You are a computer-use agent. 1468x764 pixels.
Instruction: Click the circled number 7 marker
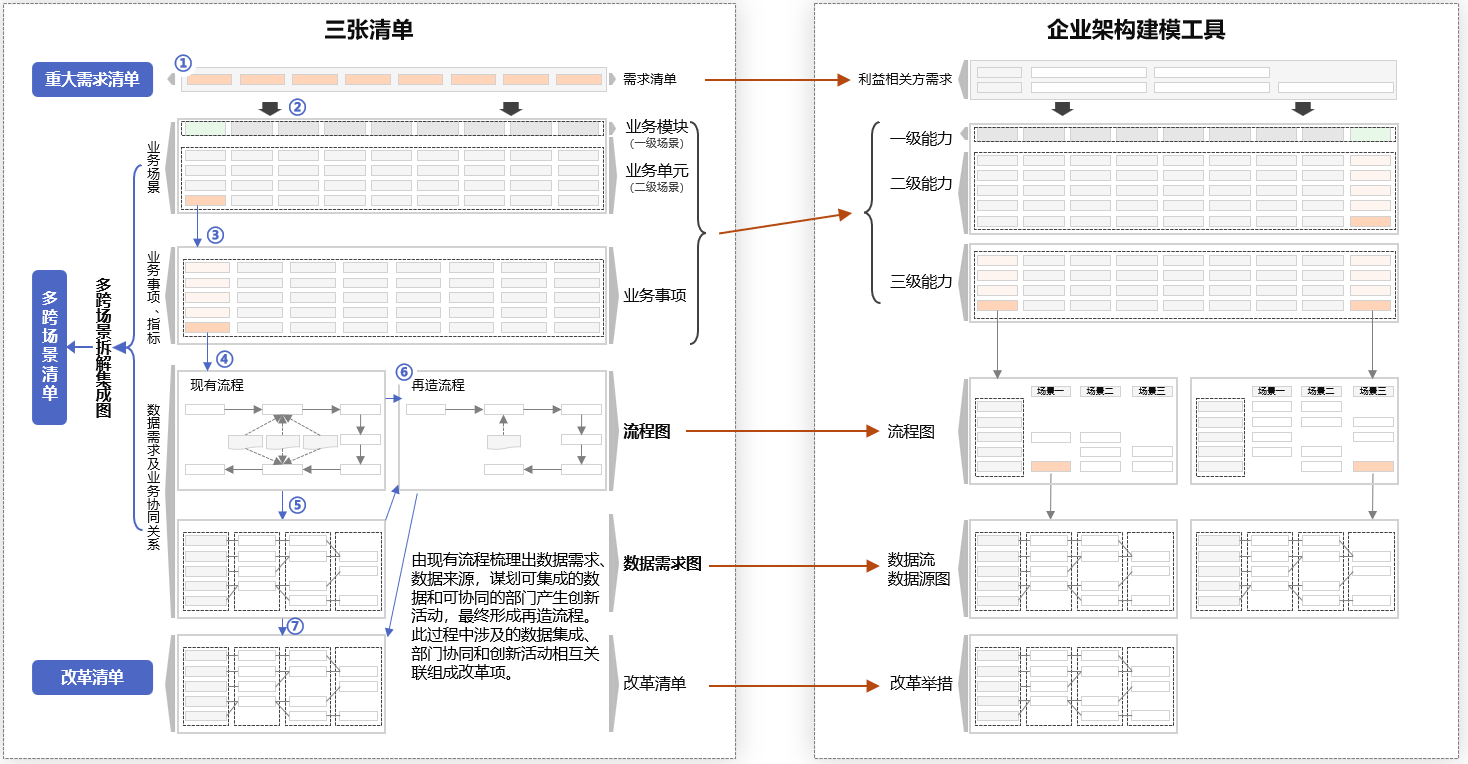[295, 626]
